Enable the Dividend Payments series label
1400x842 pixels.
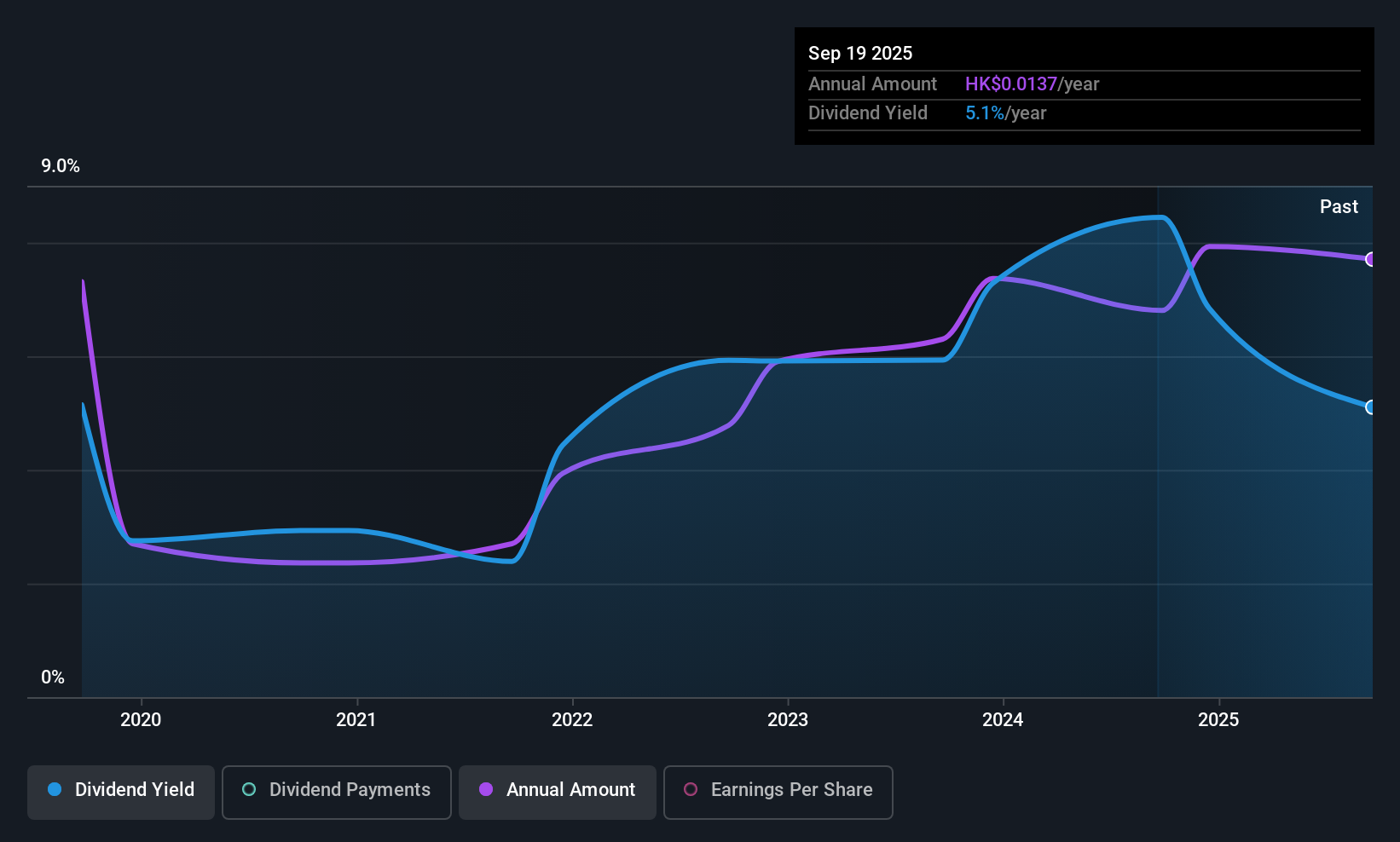pos(350,789)
